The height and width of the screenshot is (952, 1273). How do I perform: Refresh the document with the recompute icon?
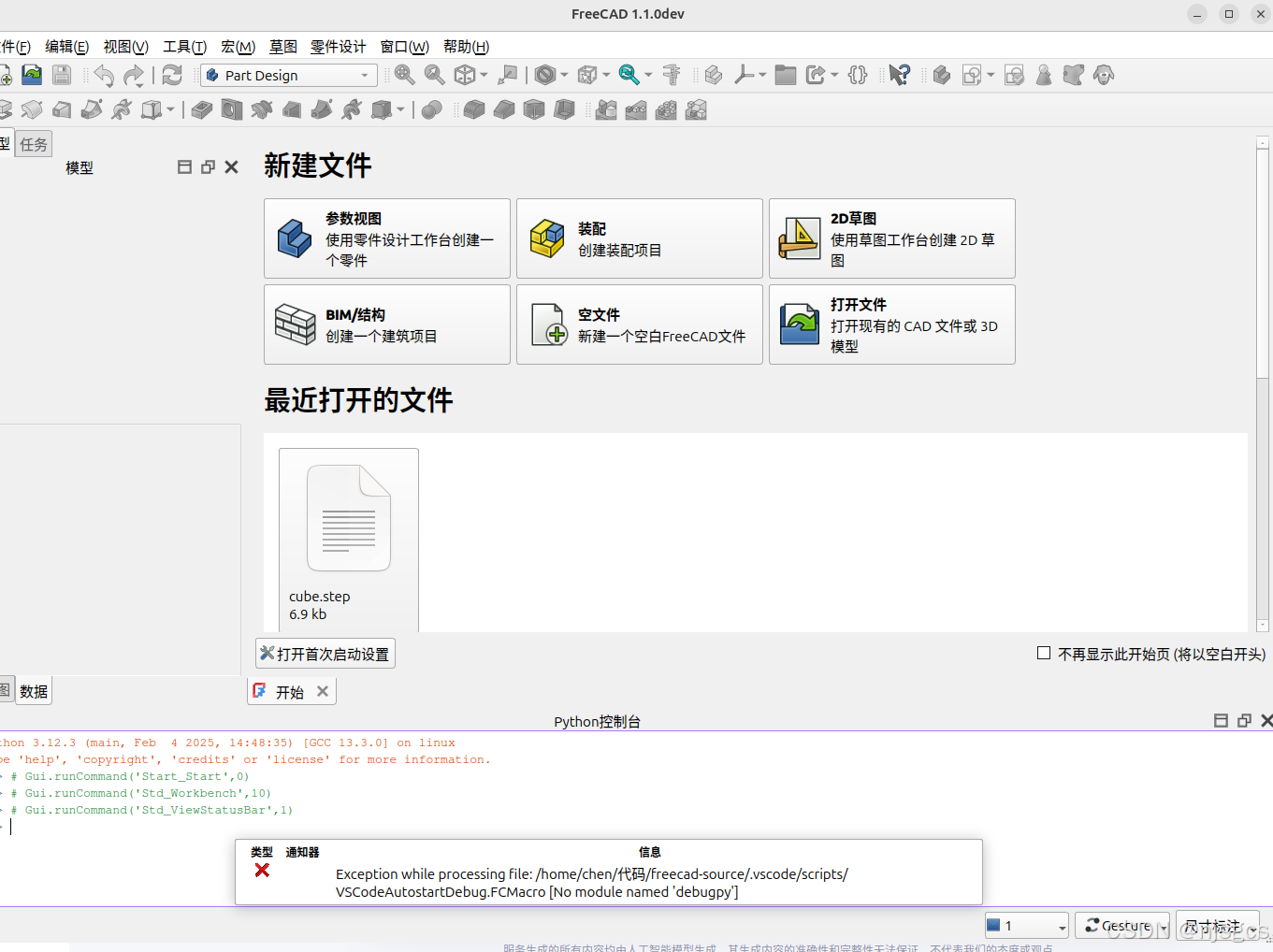[x=172, y=75]
